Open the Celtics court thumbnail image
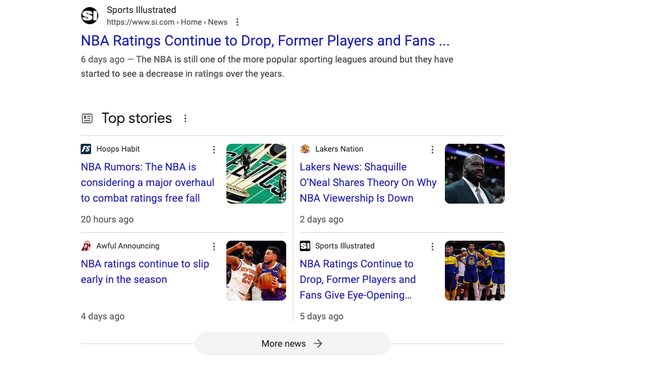 tap(256, 174)
